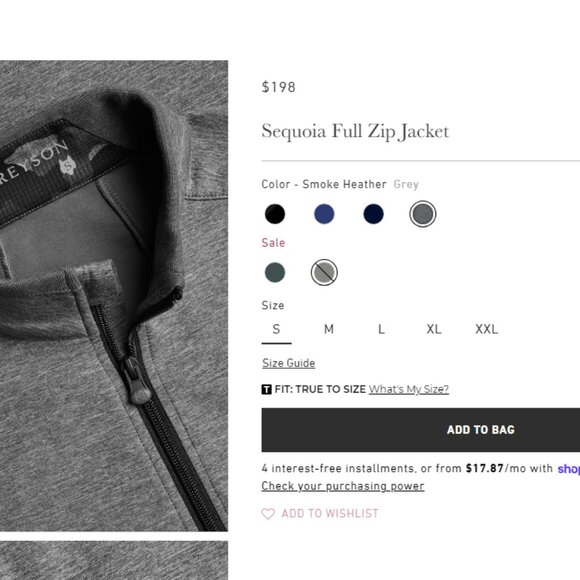Select the crossed-out grey sale swatch
Image resolution: width=580 pixels, height=580 pixels.
(x=324, y=273)
